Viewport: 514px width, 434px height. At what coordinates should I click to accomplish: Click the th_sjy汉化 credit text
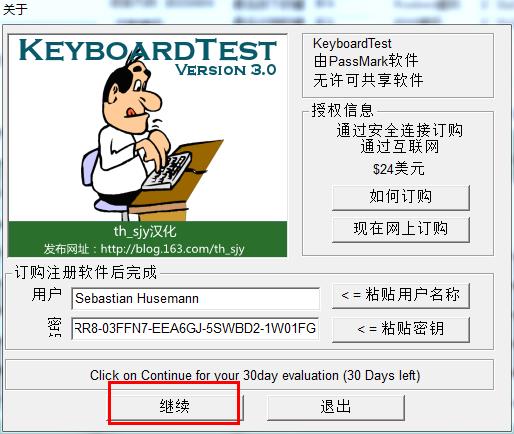(145, 231)
